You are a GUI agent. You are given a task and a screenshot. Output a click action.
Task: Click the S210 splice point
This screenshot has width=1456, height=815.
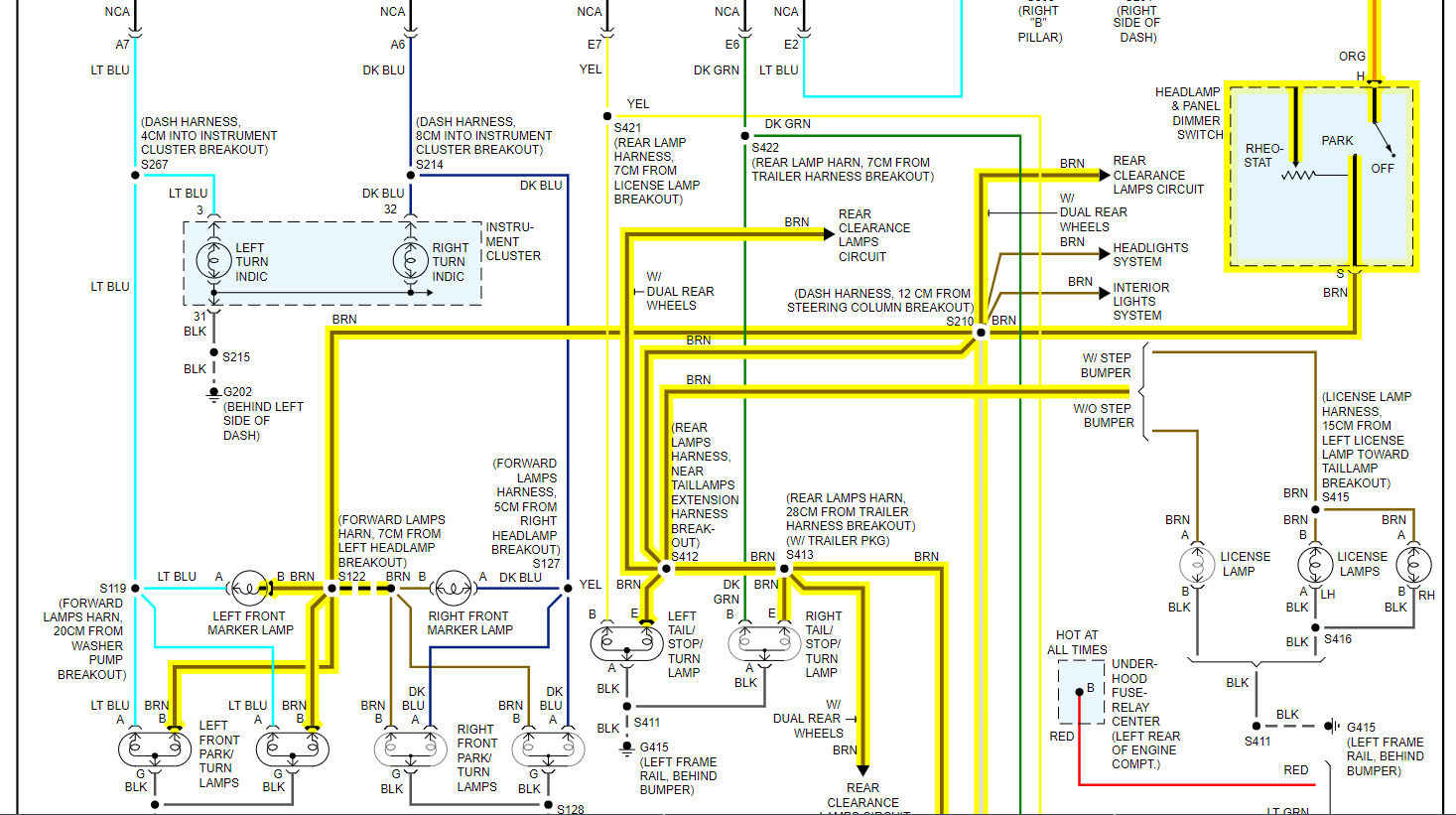click(x=979, y=334)
